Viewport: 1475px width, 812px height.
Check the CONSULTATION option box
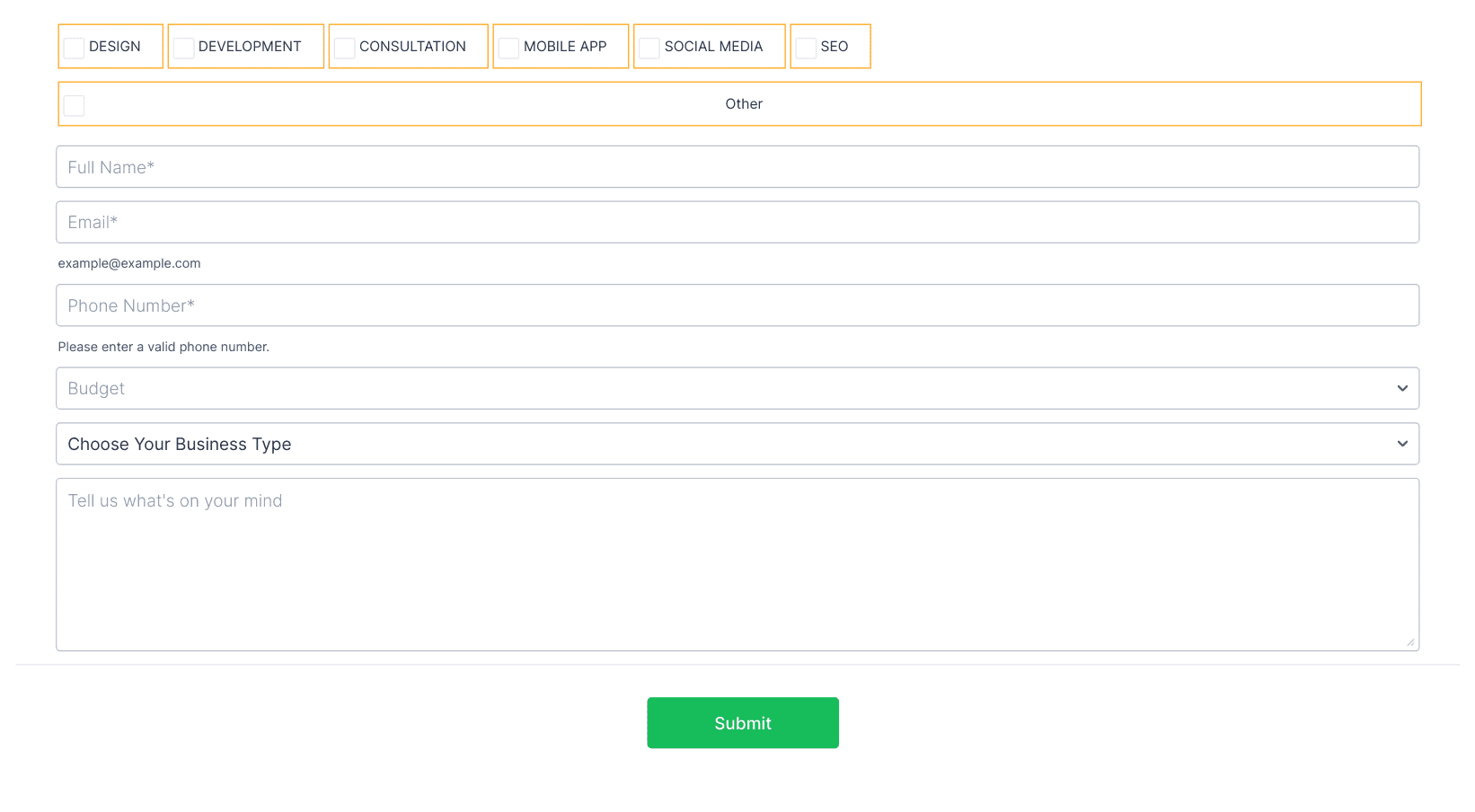[345, 49]
